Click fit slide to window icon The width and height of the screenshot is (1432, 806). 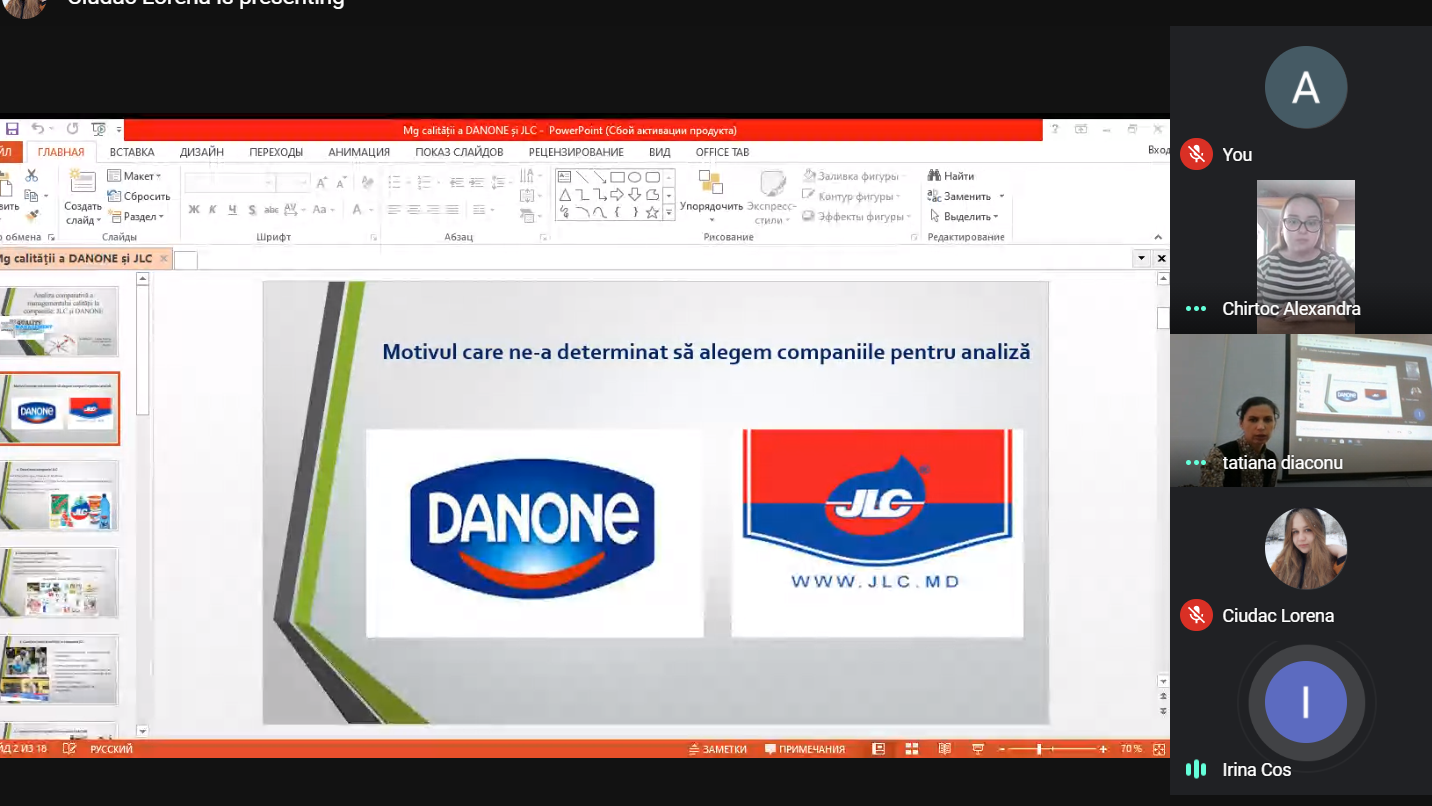pos(1159,749)
